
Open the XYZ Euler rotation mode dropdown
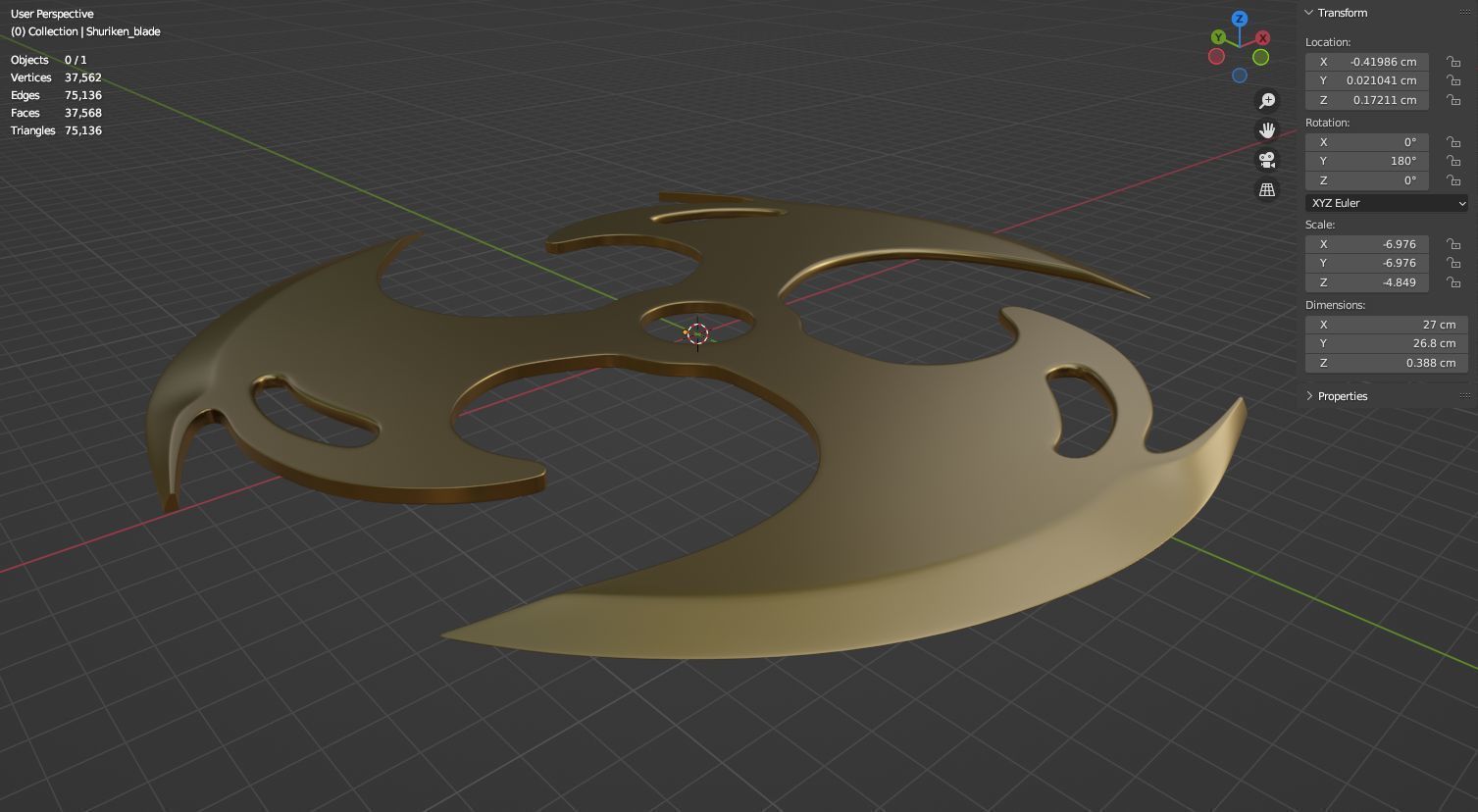pos(1387,203)
